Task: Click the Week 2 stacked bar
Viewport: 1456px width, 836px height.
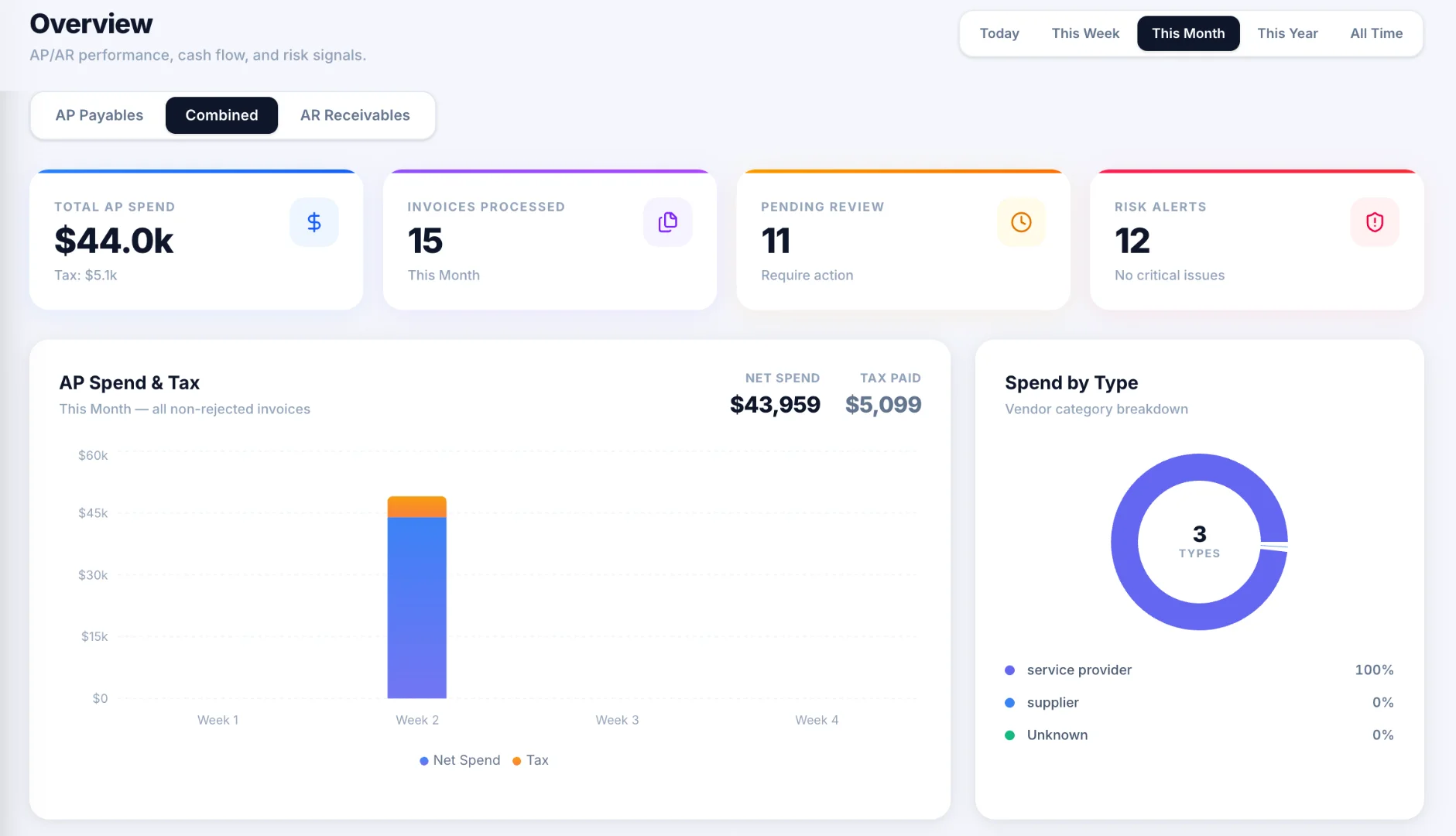Action: pyautogui.click(x=417, y=597)
